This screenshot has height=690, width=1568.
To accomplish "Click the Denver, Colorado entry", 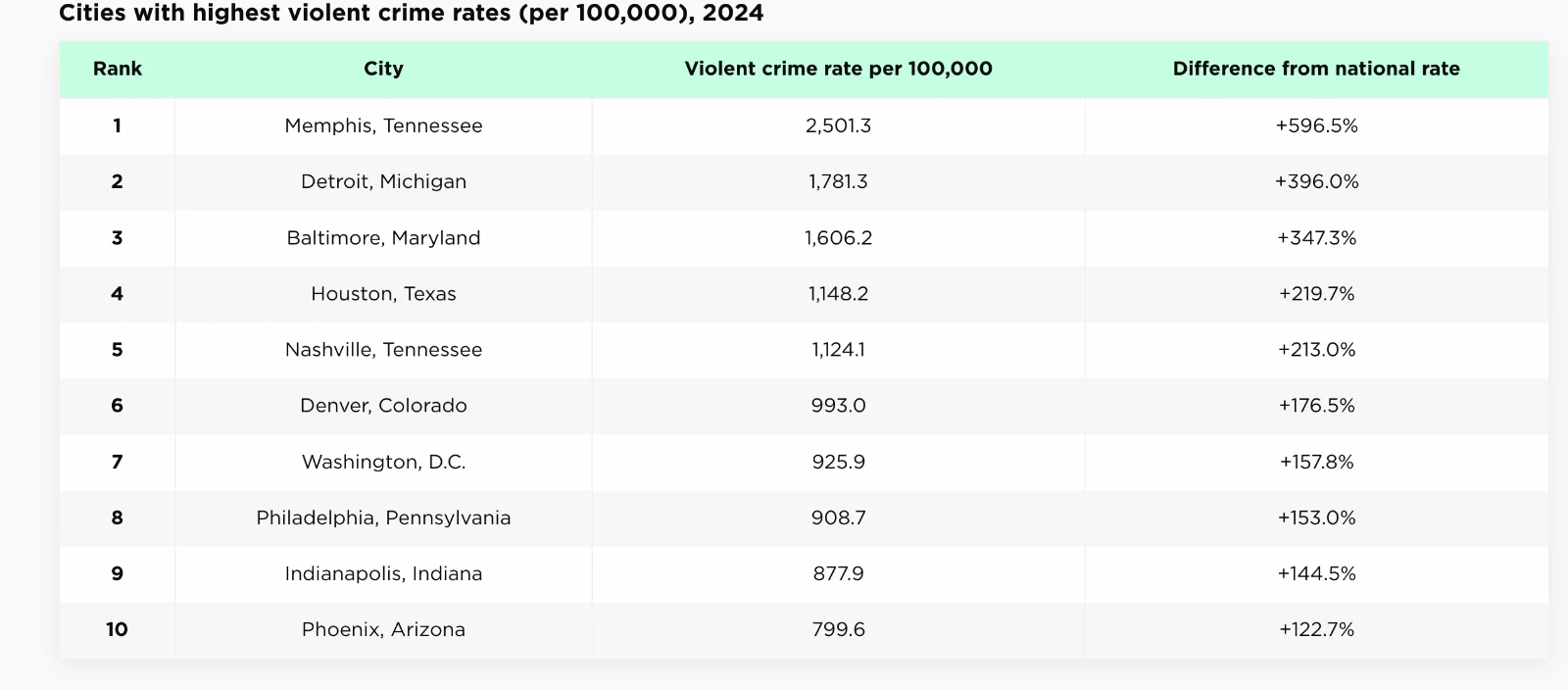I will click(383, 405).
